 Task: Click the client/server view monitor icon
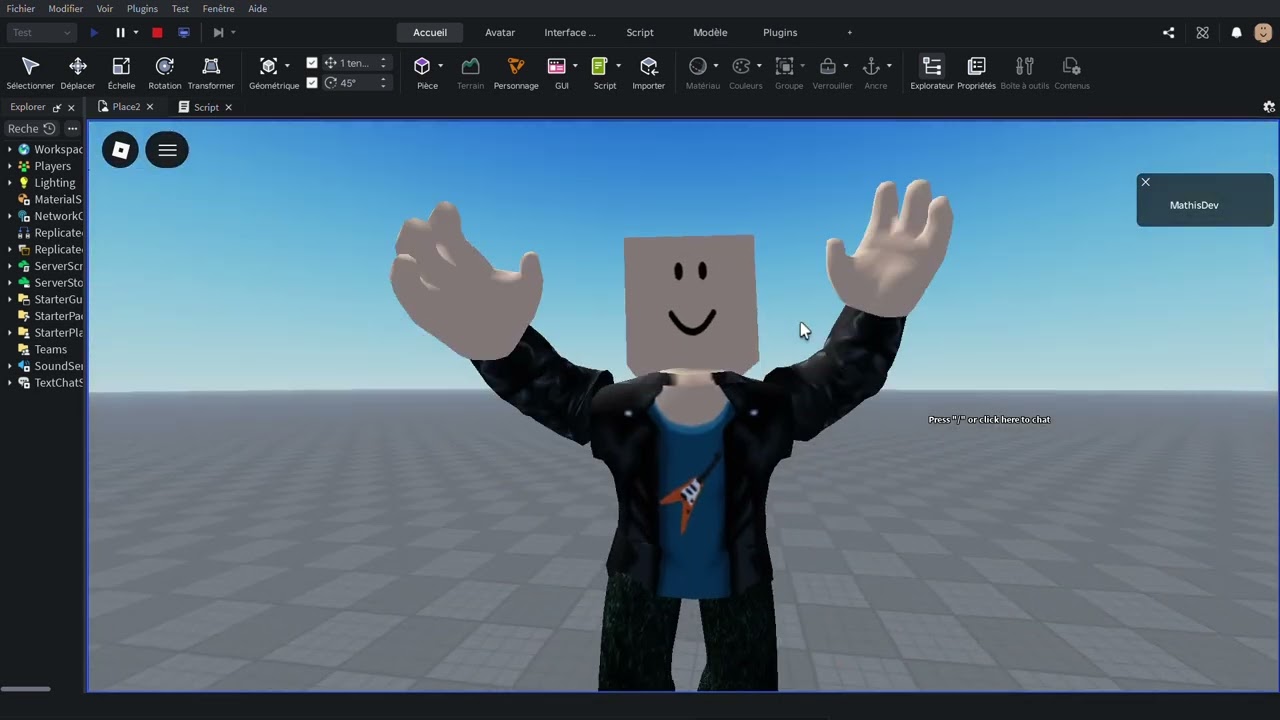point(184,32)
